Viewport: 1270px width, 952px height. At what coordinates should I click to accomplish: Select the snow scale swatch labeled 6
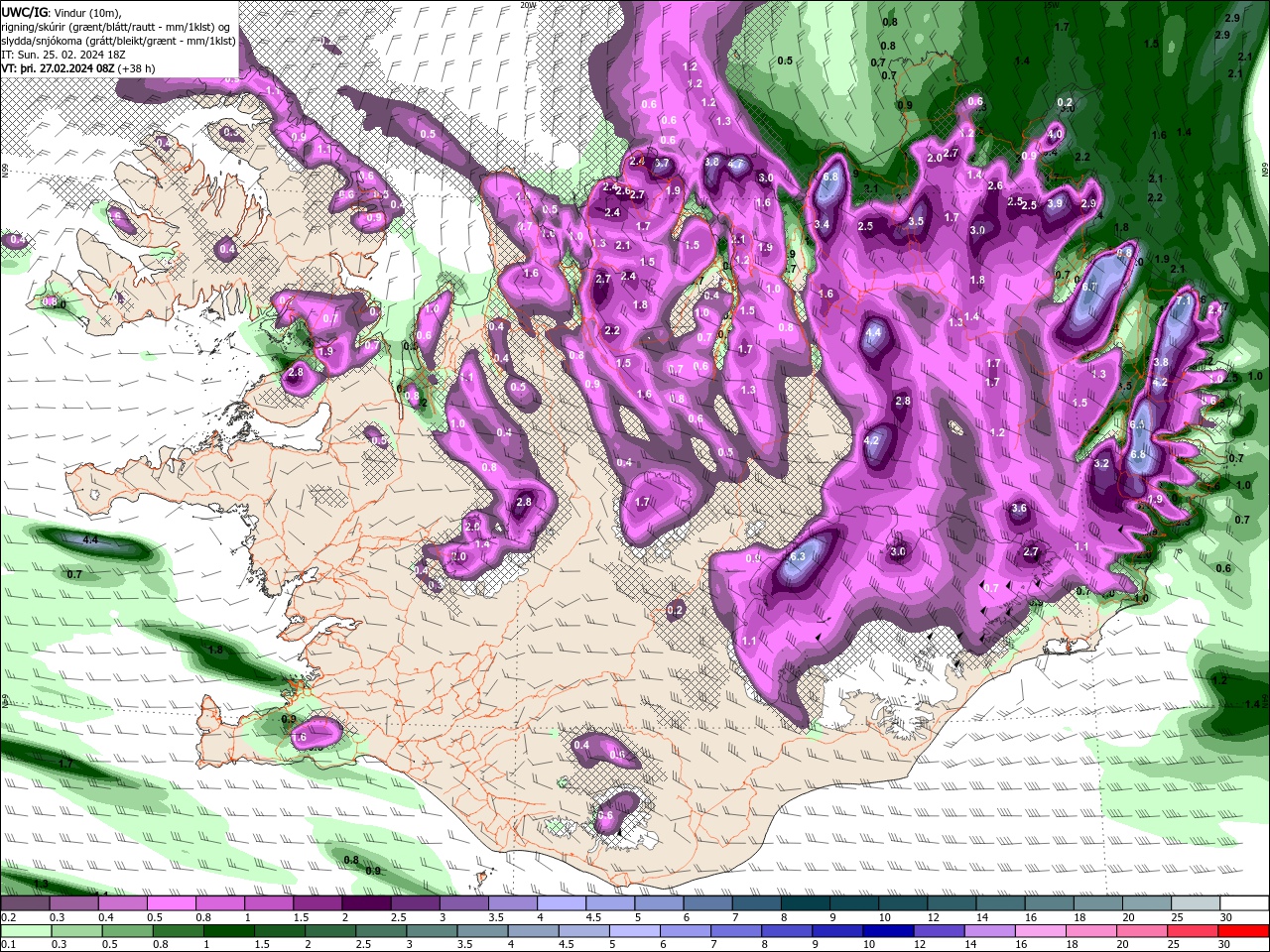pyautogui.click(x=706, y=903)
